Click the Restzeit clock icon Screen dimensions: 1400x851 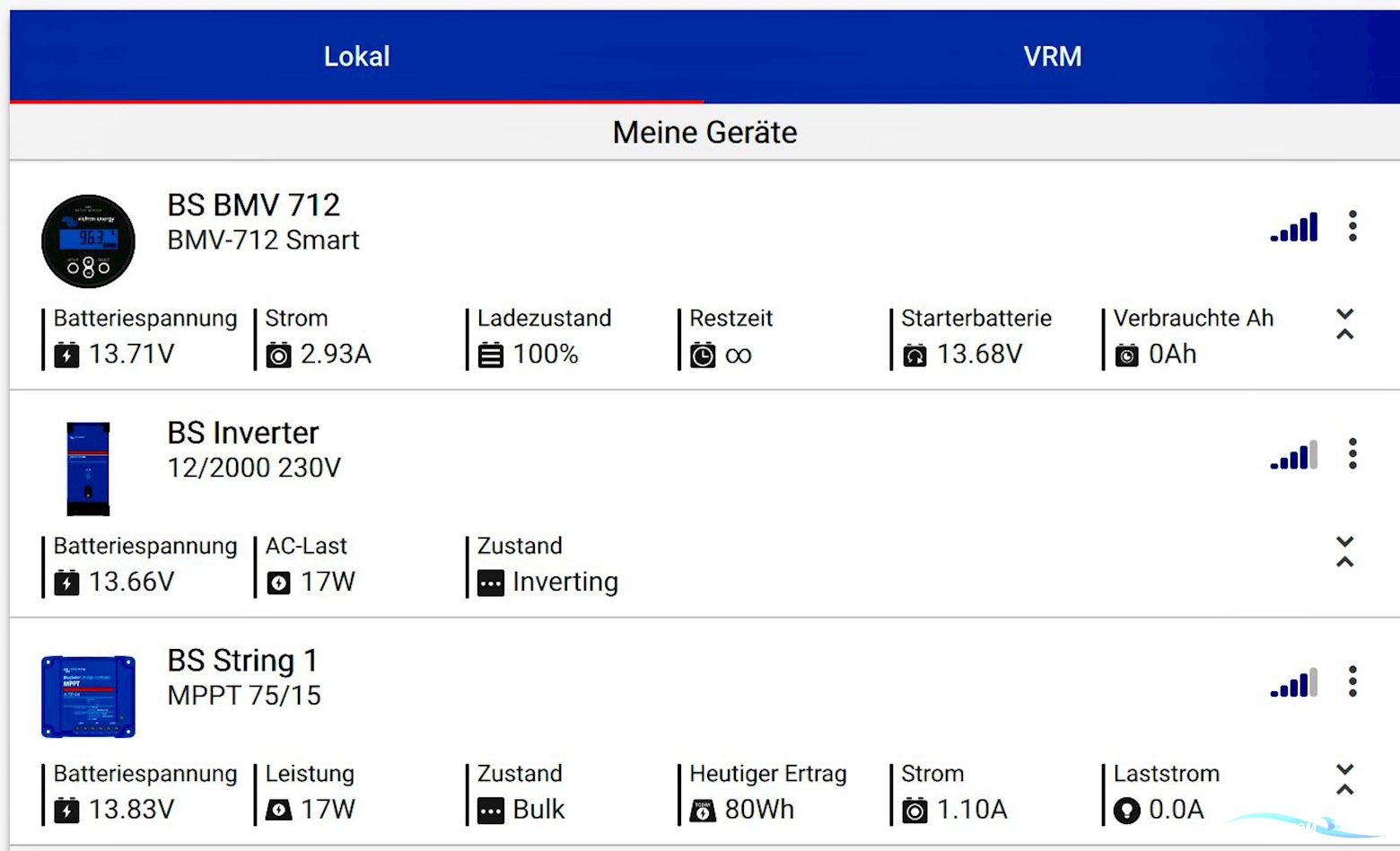click(x=703, y=355)
